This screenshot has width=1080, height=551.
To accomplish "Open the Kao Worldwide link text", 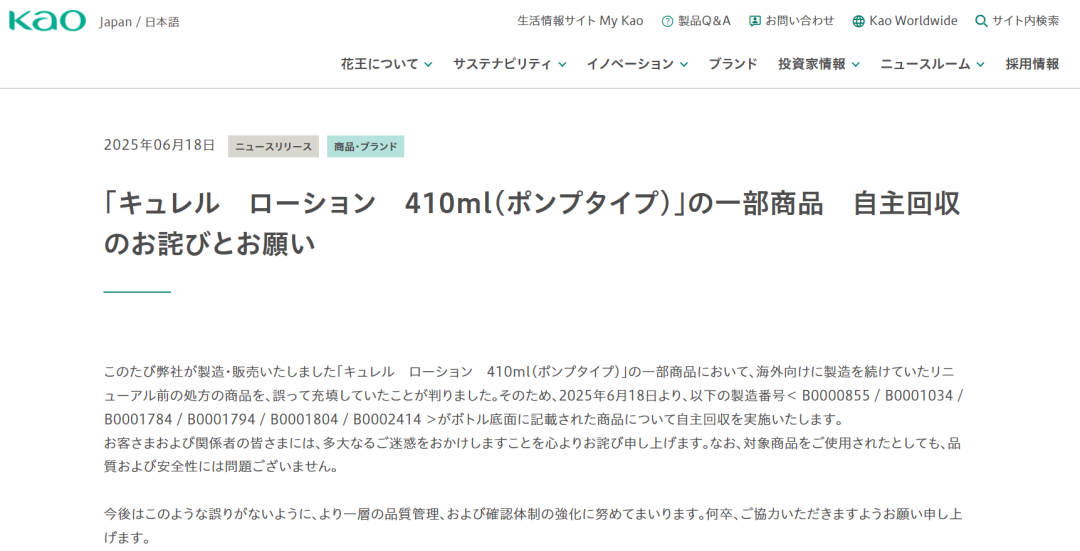I will (913, 21).
